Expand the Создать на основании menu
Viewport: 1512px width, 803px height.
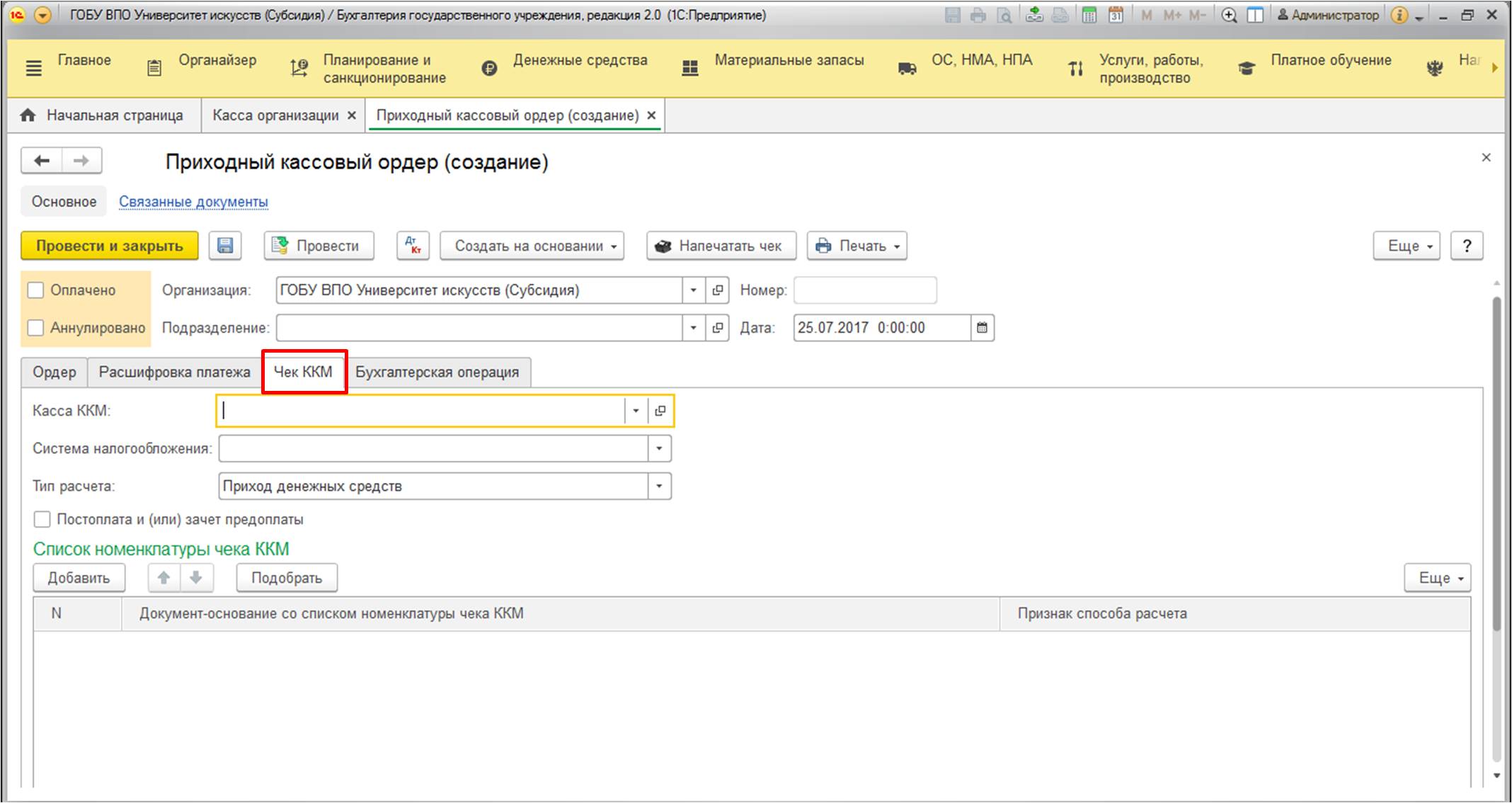[532, 246]
